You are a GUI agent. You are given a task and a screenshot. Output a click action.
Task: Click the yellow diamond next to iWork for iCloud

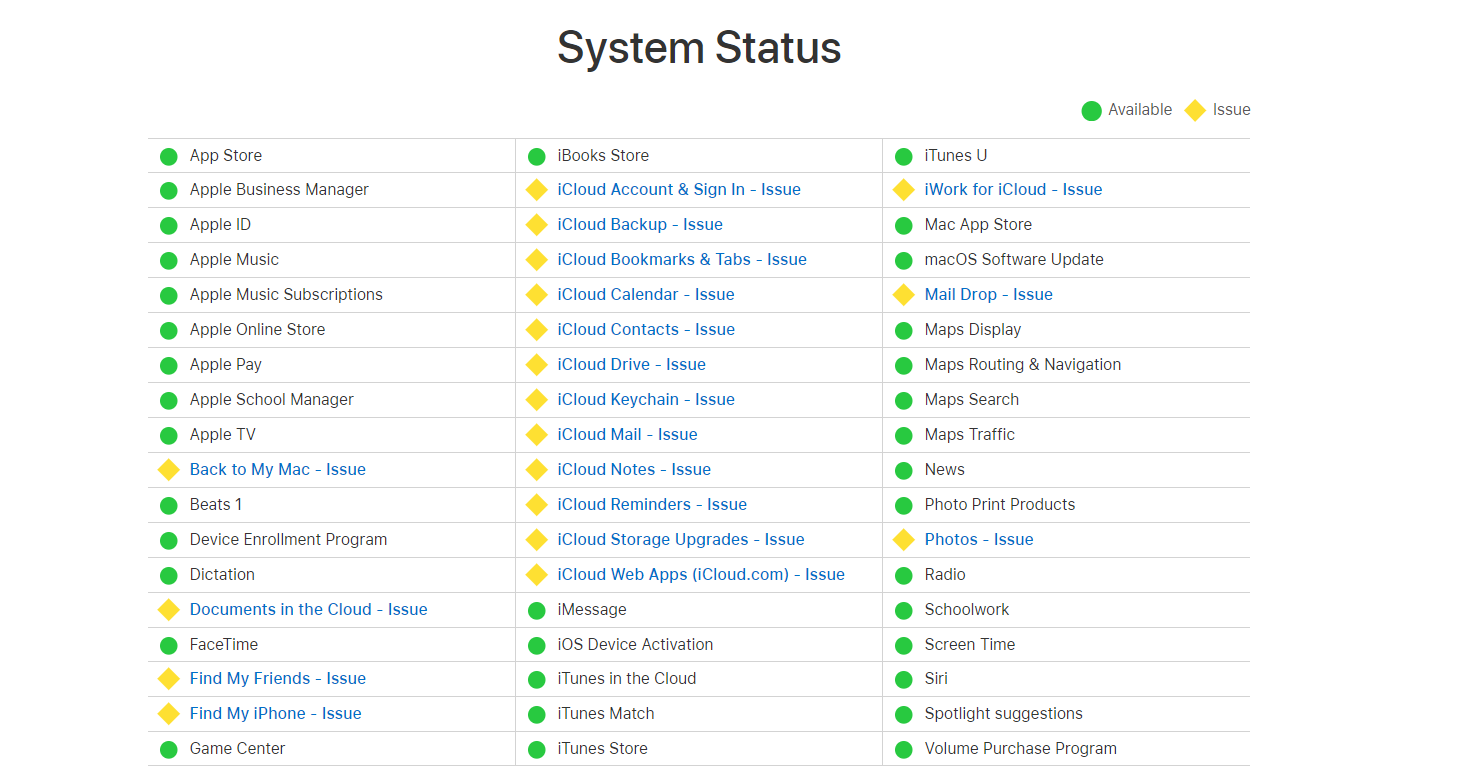pos(904,190)
